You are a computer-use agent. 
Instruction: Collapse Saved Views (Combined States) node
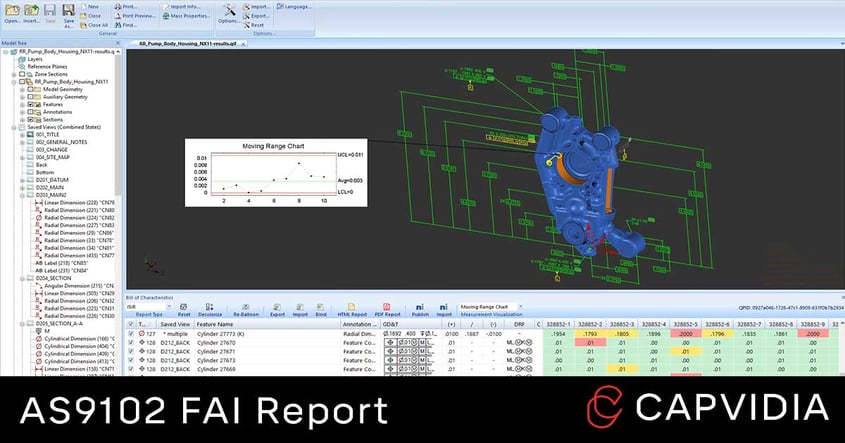click(x=14, y=127)
